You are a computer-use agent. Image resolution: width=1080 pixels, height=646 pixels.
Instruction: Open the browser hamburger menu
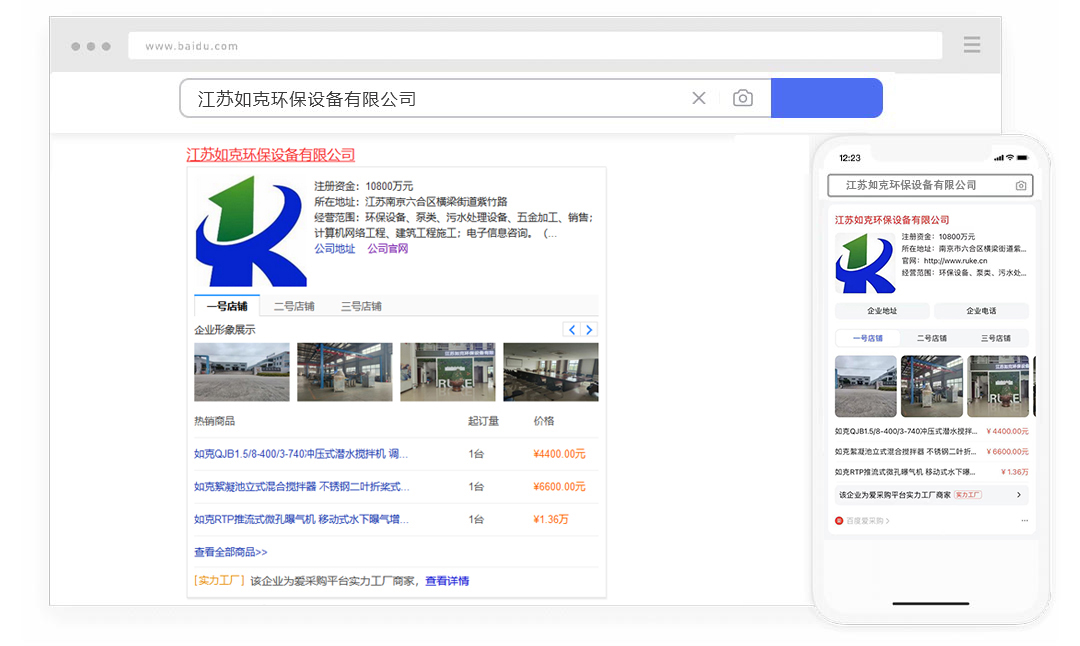tap(972, 45)
